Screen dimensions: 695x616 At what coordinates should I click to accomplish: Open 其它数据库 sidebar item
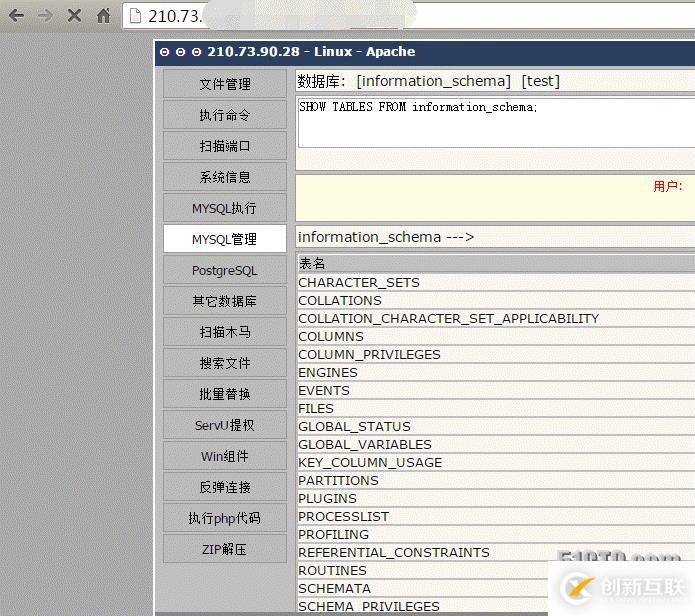225,301
